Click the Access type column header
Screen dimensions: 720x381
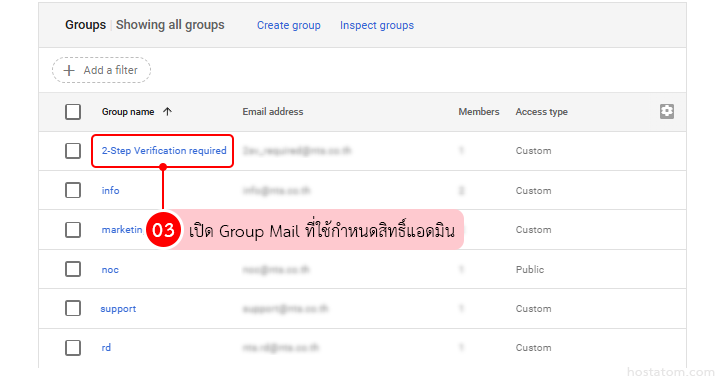pos(542,112)
